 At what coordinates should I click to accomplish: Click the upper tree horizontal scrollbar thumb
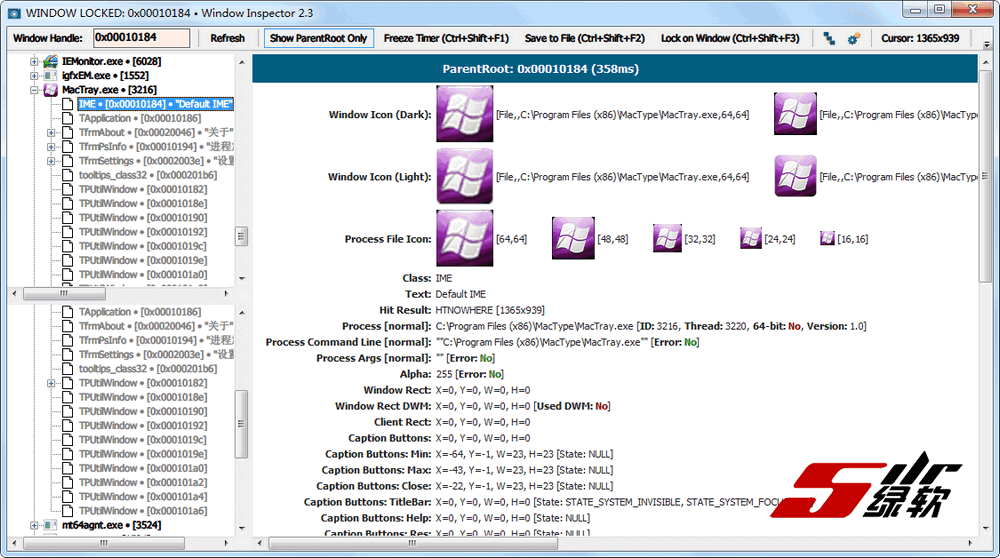(x=64, y=293)
